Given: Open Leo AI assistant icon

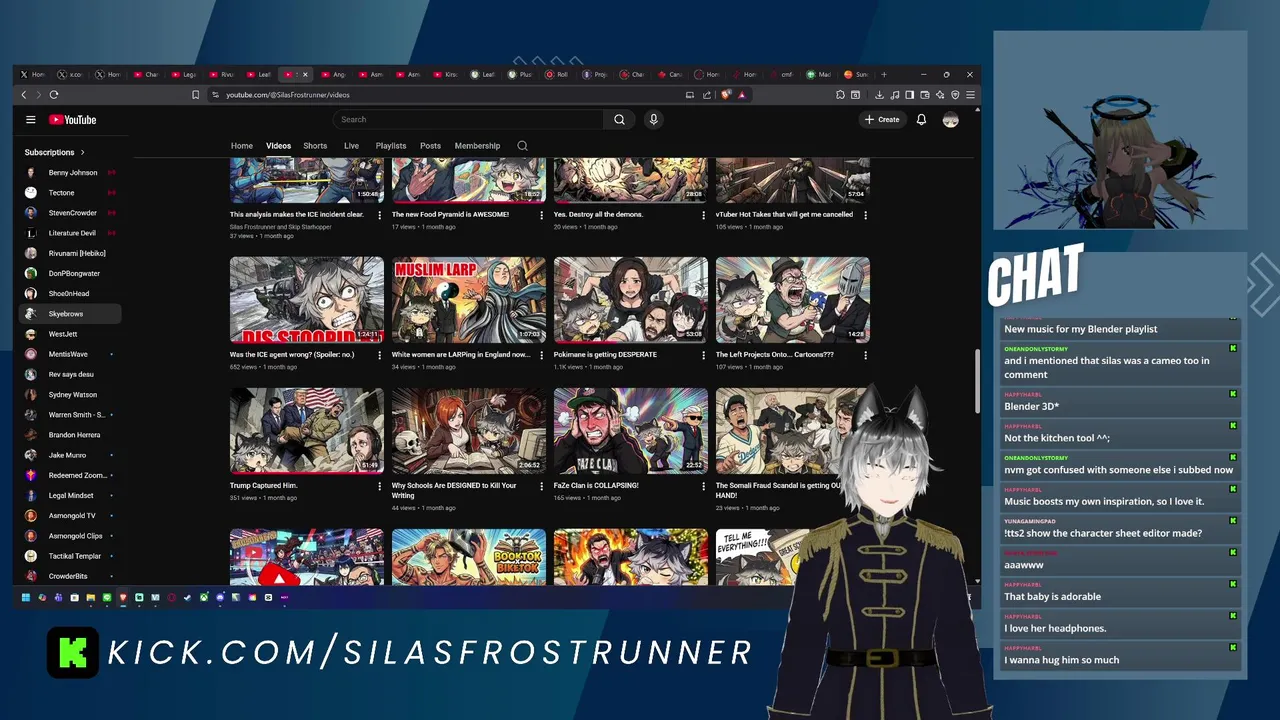Looking at the screenshot, I should [x=940, y=95].
